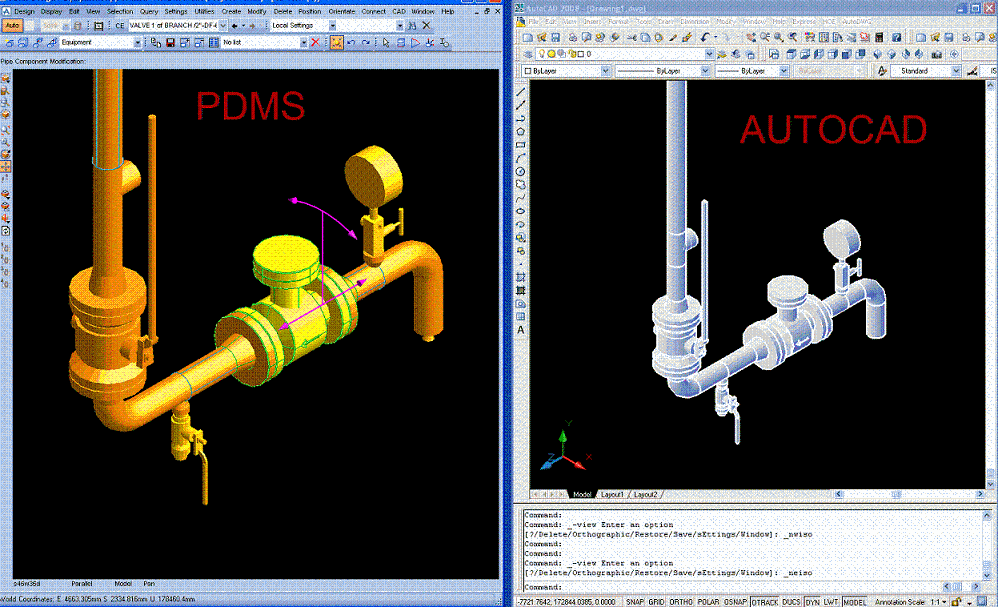Toggle GRID display in AutoCAD status bar
The width and height of the screenshot is (998, 607).
(656, 602)
